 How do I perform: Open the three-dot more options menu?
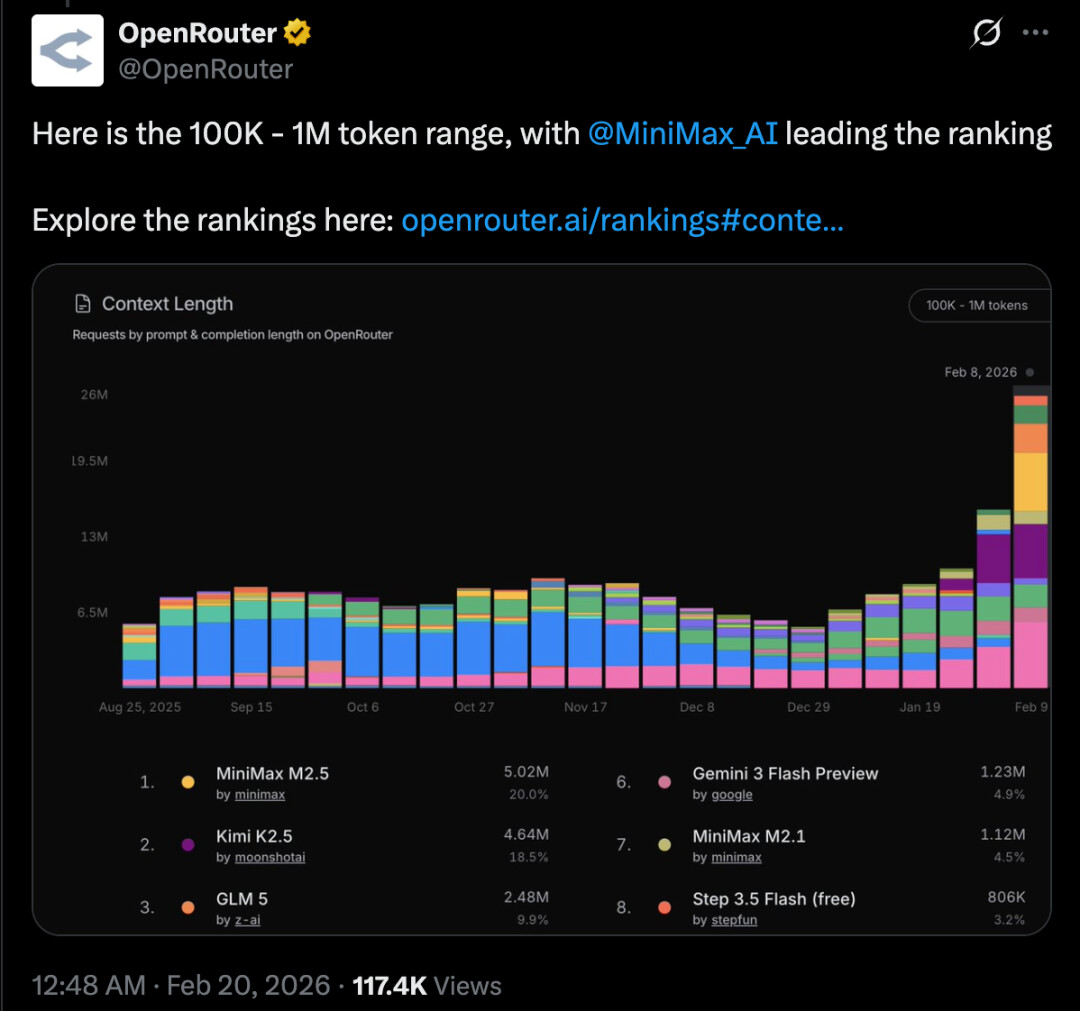tap(1034, 33)
